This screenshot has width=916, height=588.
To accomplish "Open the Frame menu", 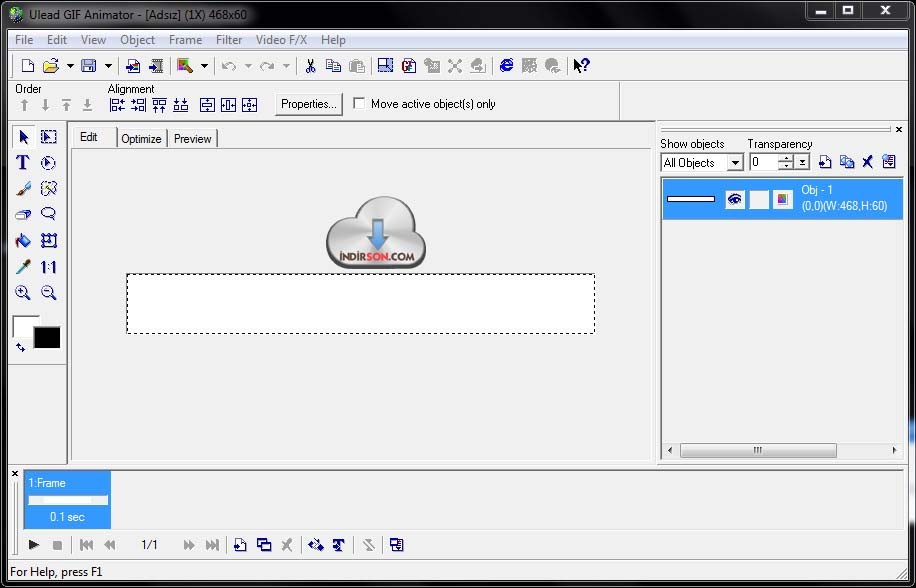I will coord(185,40).
